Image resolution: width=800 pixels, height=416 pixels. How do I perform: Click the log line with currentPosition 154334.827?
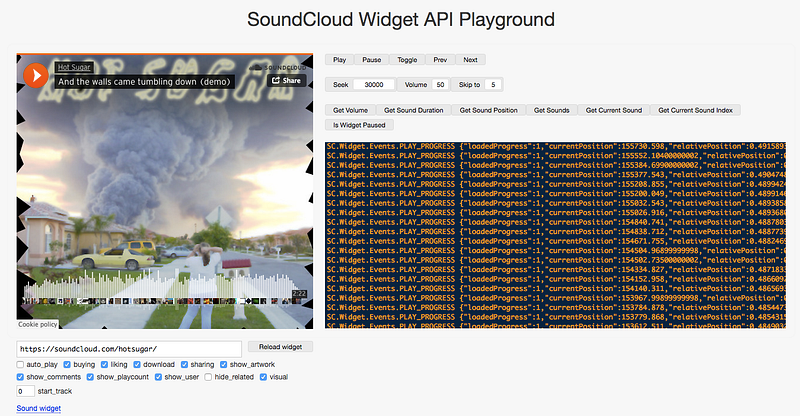tap(555, 270)
